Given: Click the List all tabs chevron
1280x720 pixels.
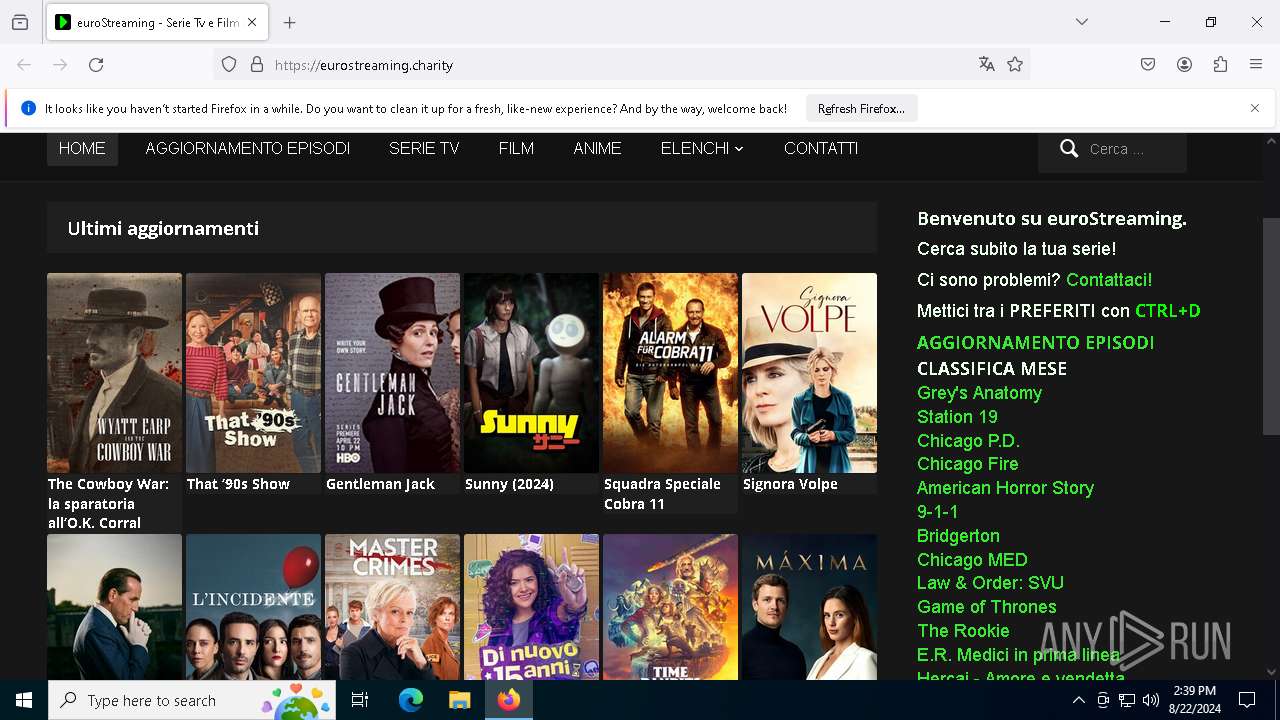Looking at the screenshot, I should coord(1082,22).
